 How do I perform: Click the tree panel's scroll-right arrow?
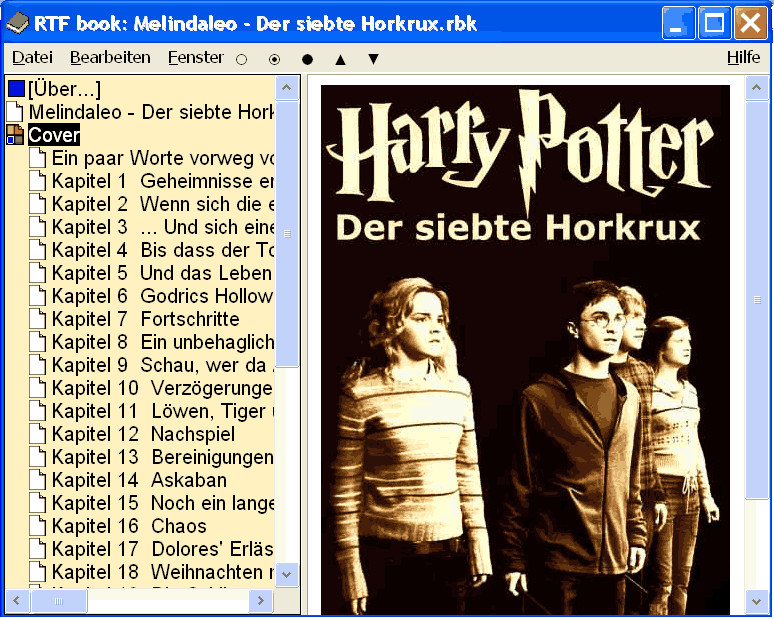[261, 601]
